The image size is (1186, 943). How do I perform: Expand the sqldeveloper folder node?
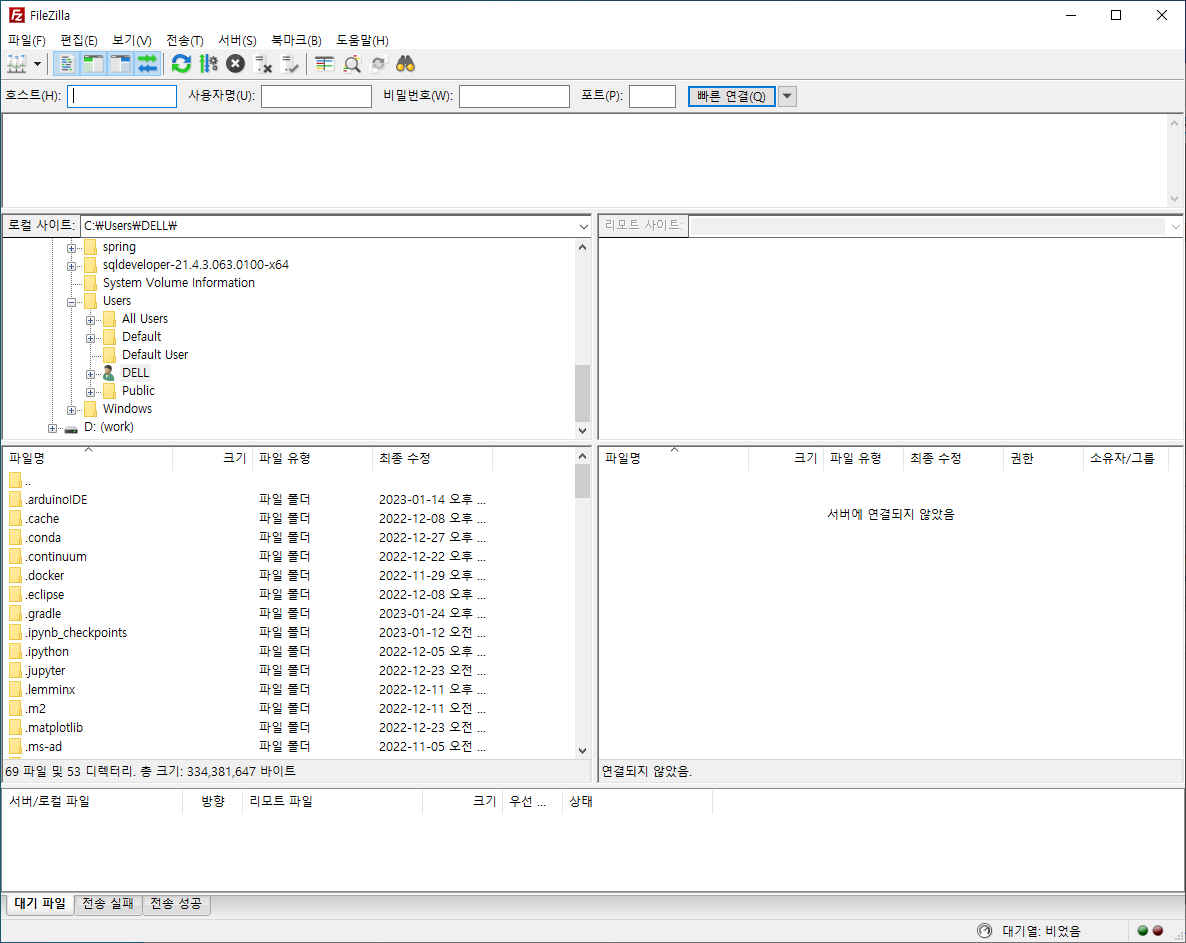[71, 266]
